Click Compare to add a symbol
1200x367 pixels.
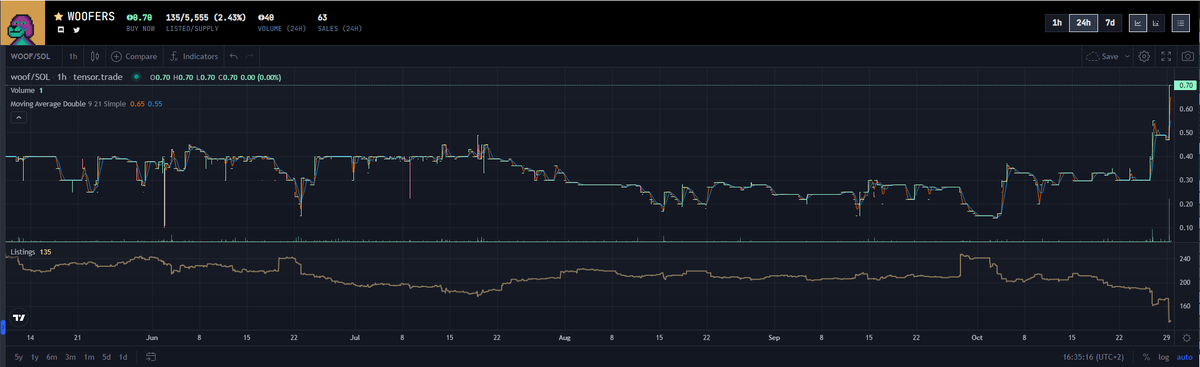134,57
